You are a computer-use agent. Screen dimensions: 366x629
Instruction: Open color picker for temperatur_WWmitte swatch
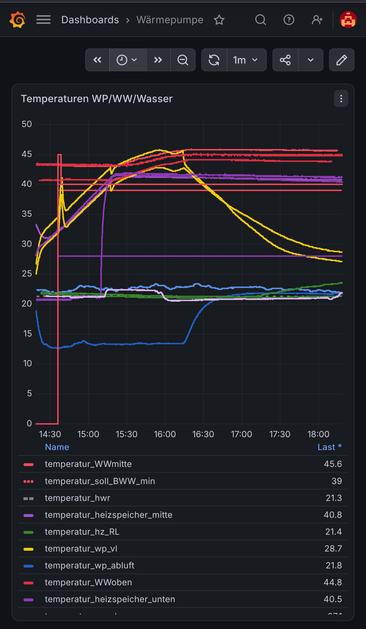click(x=28, y=464)
